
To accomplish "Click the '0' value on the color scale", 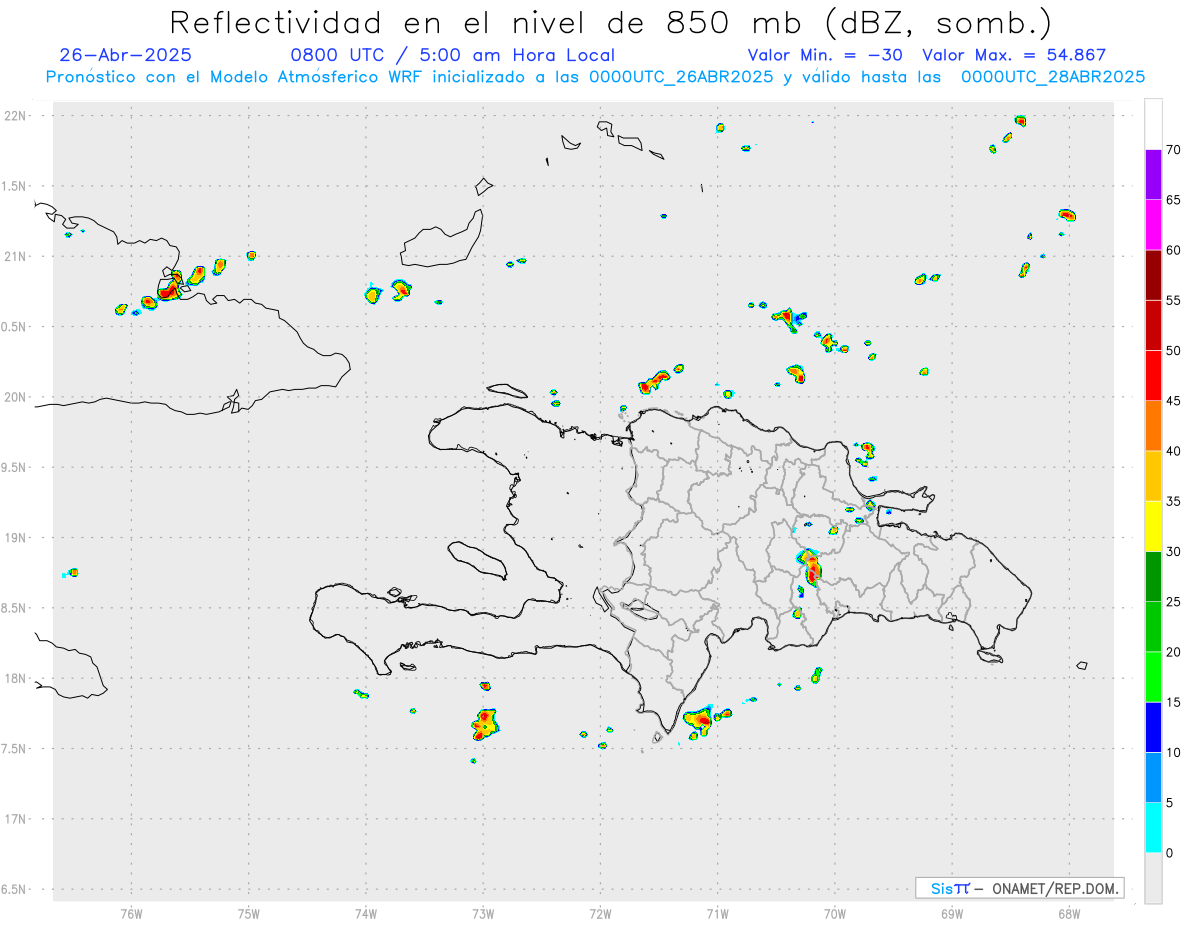I will (x=1169, y=853).
